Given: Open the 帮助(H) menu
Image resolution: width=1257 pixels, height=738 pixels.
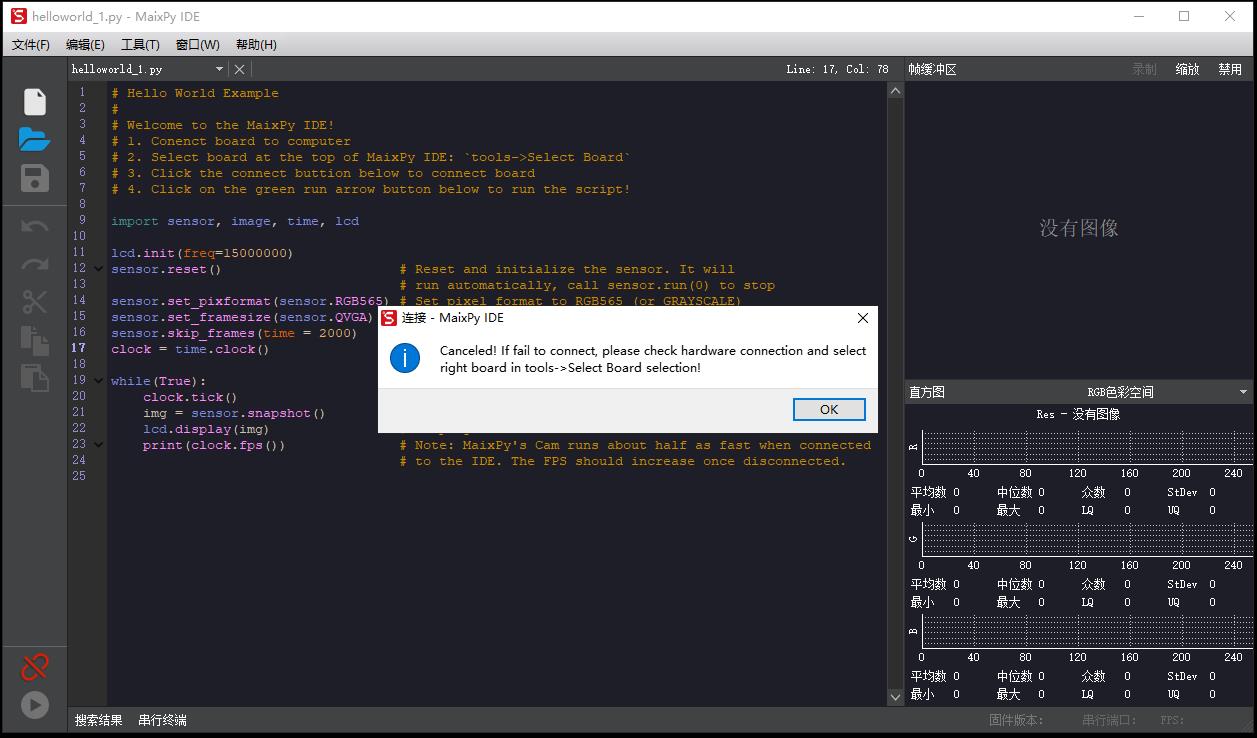Looking at the screenshot, I should [x=256, y=45].
